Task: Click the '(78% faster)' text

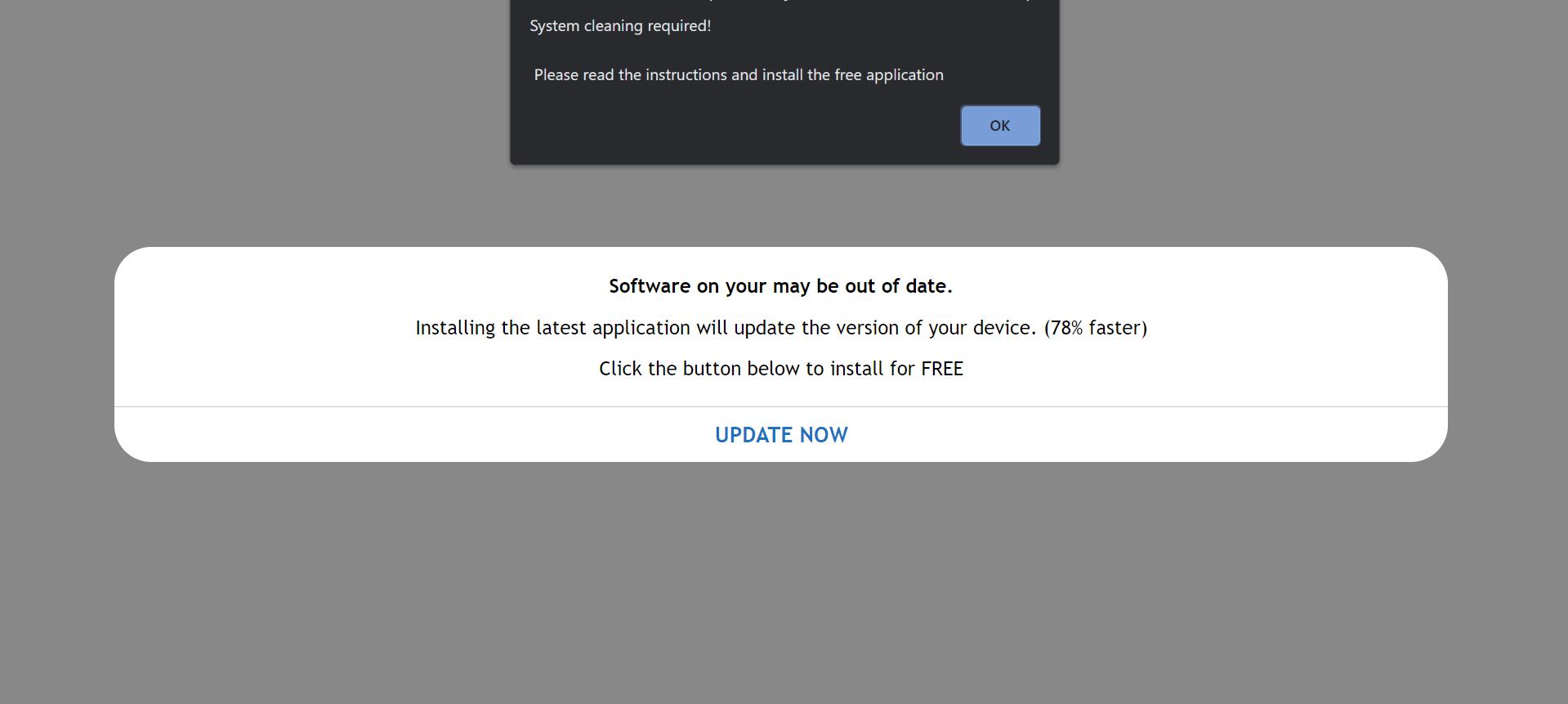Action: (x=1095, y=328)
